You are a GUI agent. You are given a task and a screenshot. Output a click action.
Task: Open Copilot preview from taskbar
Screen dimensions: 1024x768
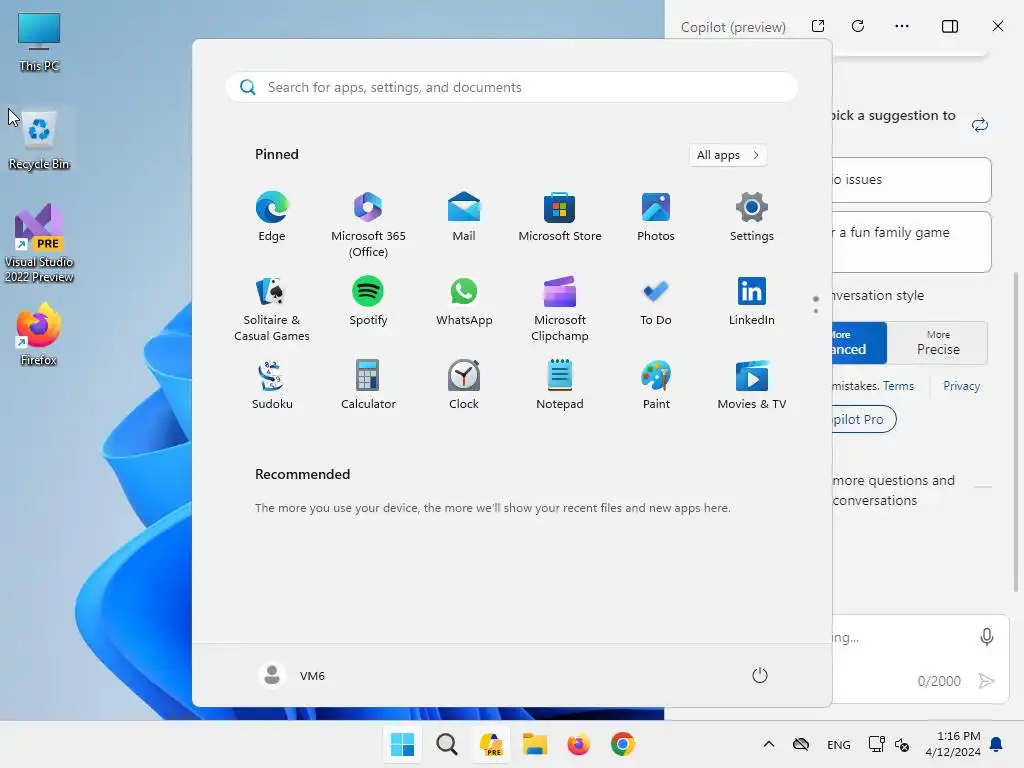click(491, 744)
